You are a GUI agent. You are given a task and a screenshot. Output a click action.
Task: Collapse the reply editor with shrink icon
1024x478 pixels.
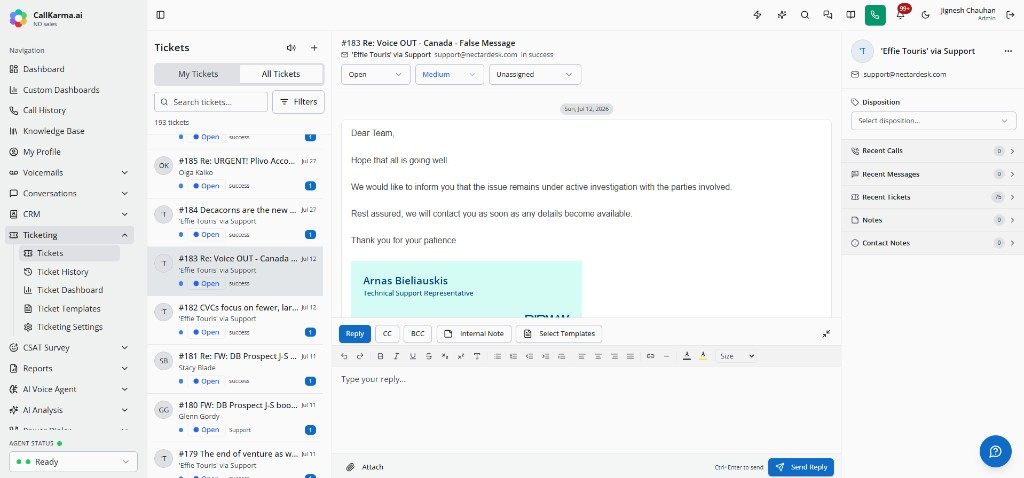(826, 334)
